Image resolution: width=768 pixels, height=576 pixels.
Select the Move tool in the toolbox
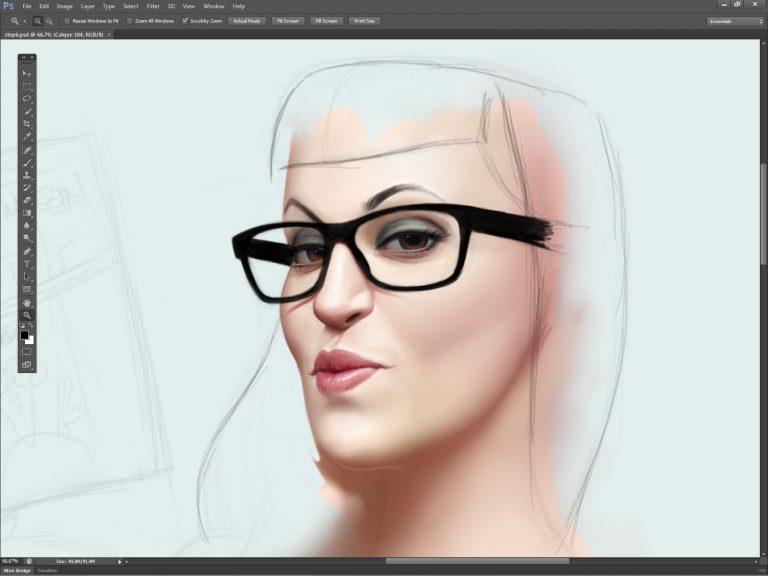coord(27,74)
